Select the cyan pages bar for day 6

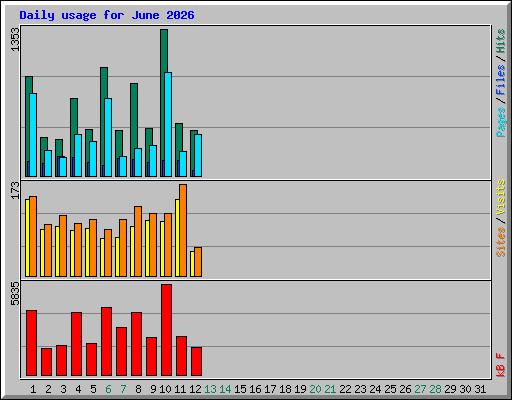pyautogui.click(x=108, y=137)
